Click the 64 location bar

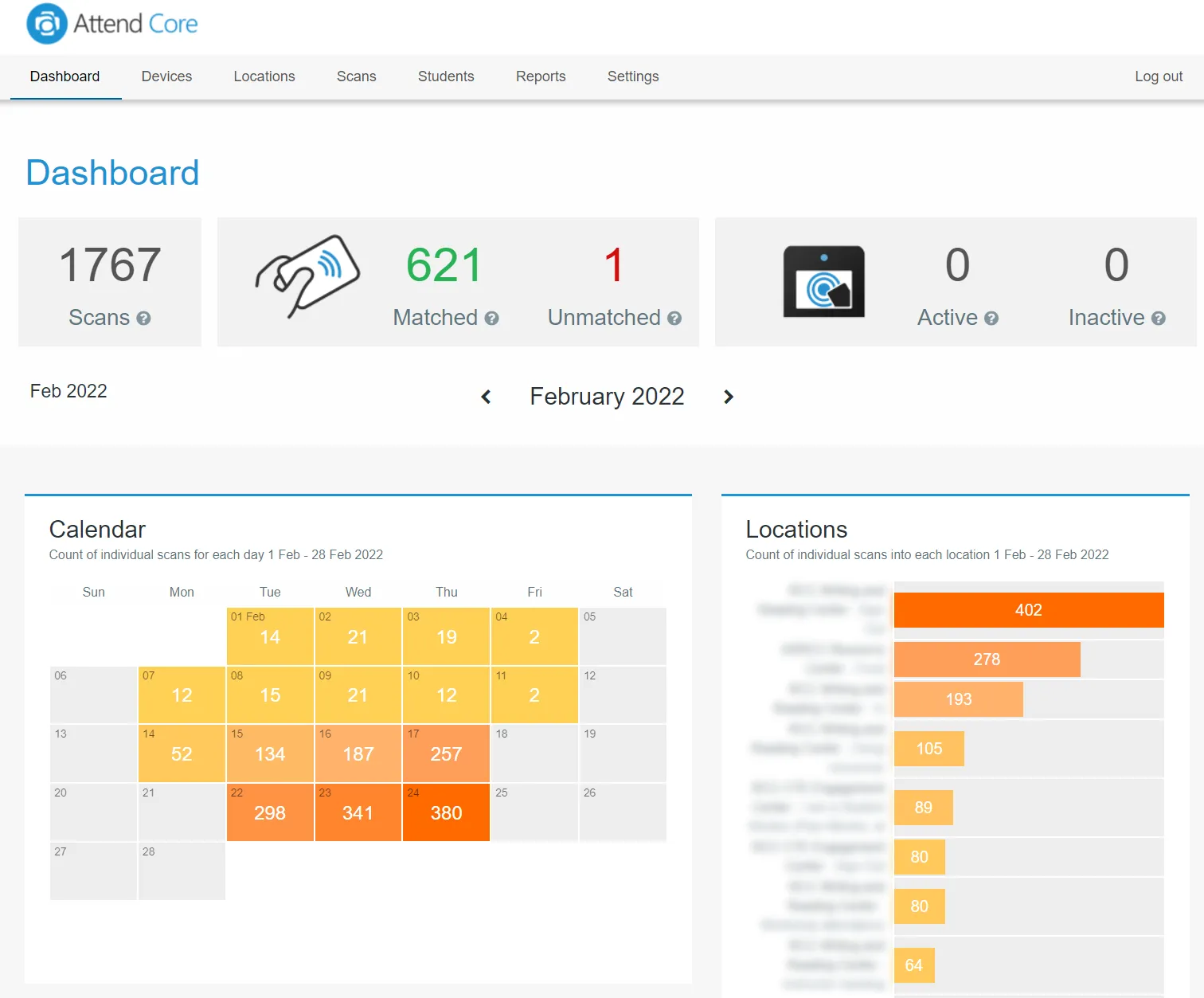pos(914,965)
